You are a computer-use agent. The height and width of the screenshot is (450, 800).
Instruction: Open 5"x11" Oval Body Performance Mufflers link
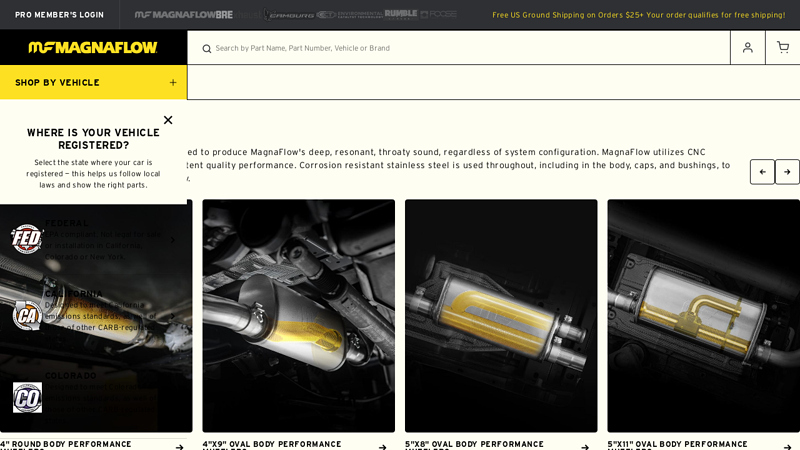[678, 445]
